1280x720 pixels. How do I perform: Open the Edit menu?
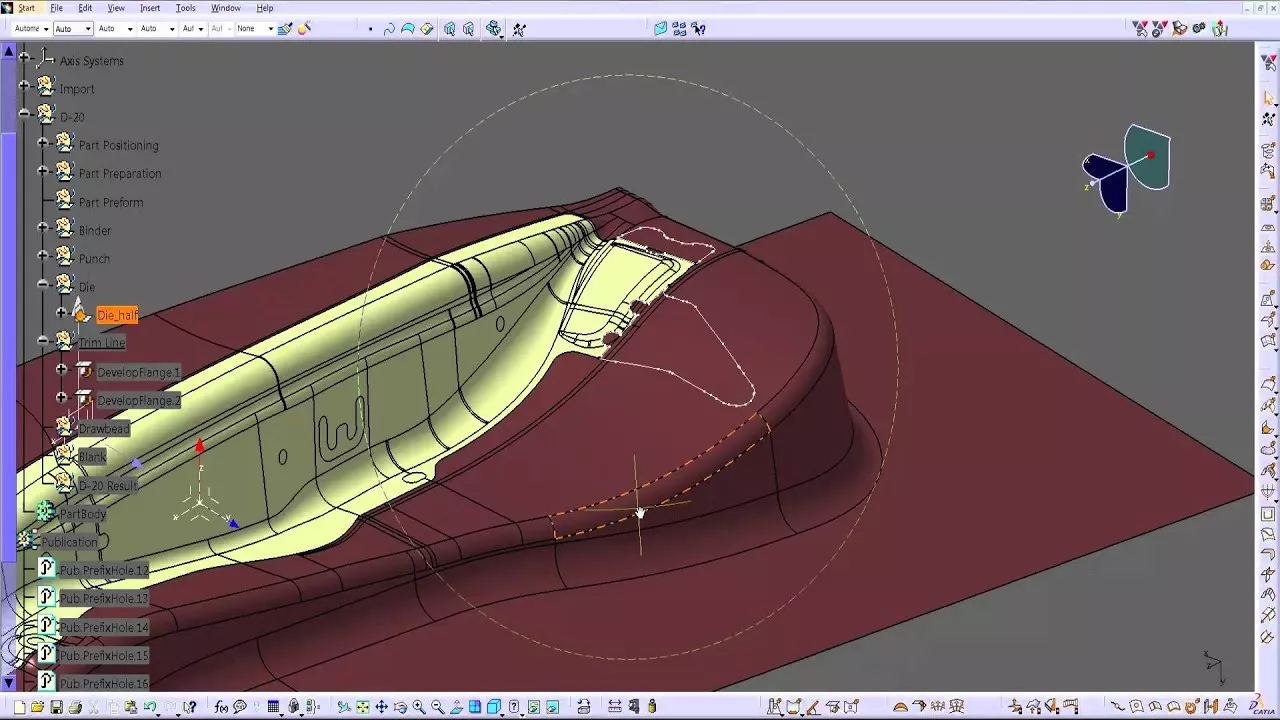(x=85, y=8)
